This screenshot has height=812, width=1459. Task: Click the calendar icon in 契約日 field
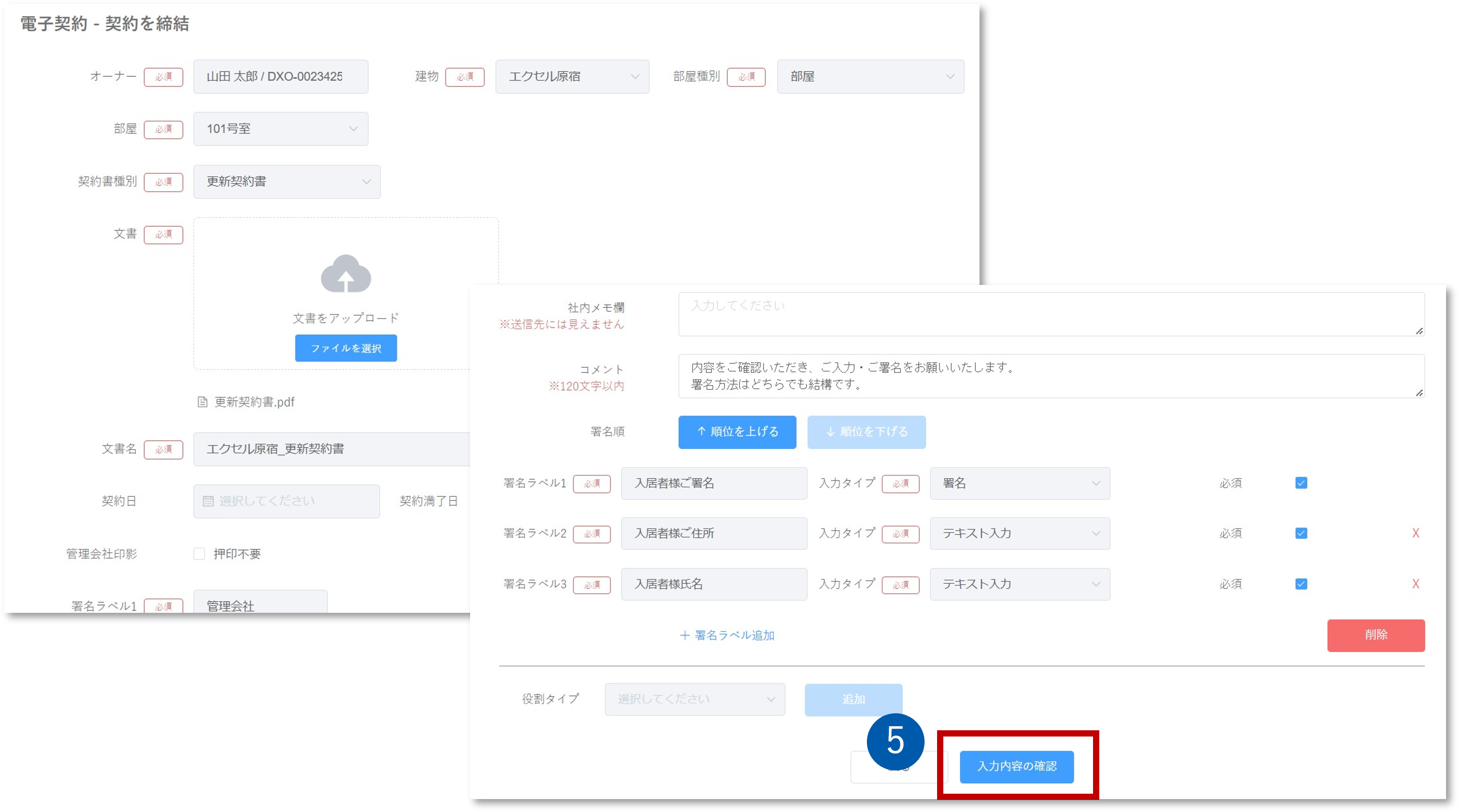[x=208, y=501]
